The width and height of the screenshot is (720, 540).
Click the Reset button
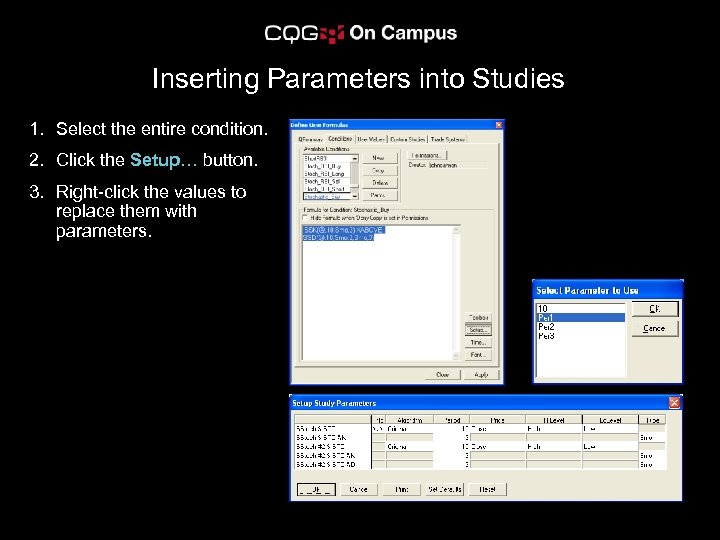click(488, 489)
